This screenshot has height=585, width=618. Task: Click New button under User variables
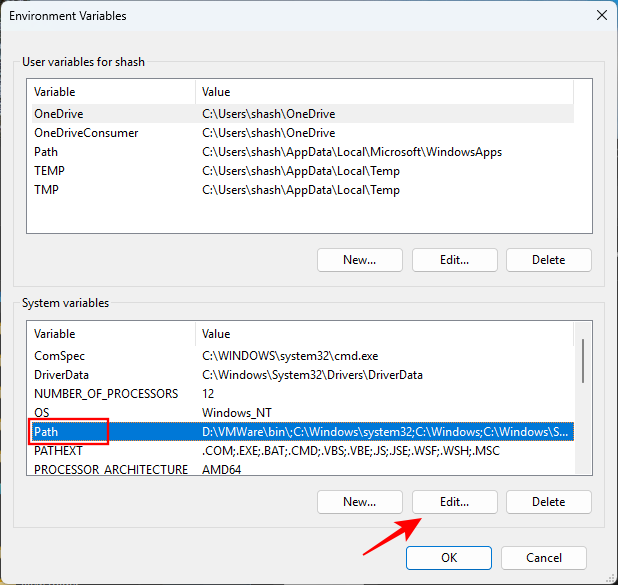tap(359, 260)
